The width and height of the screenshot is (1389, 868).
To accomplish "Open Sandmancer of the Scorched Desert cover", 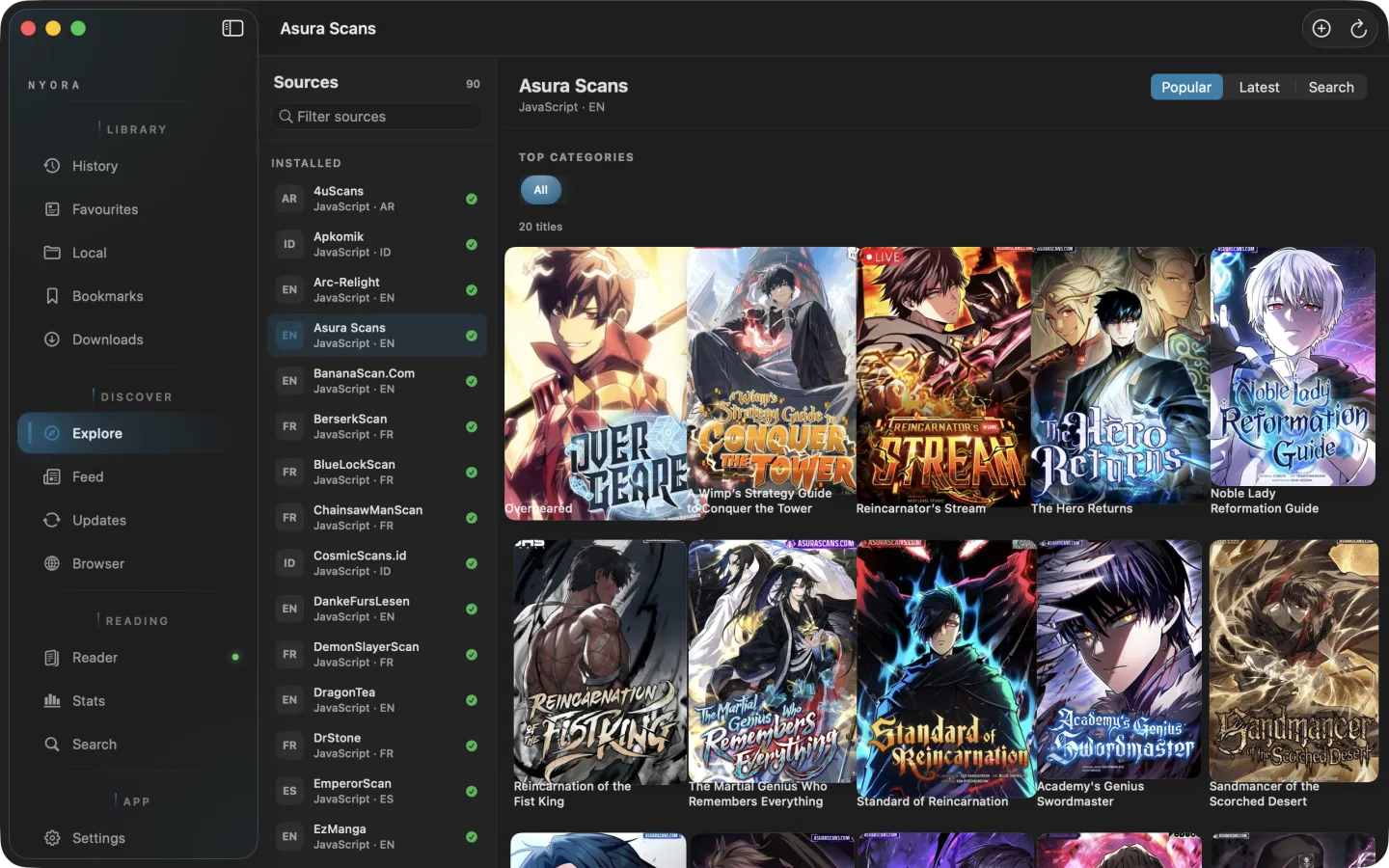I will (1294, 661).
